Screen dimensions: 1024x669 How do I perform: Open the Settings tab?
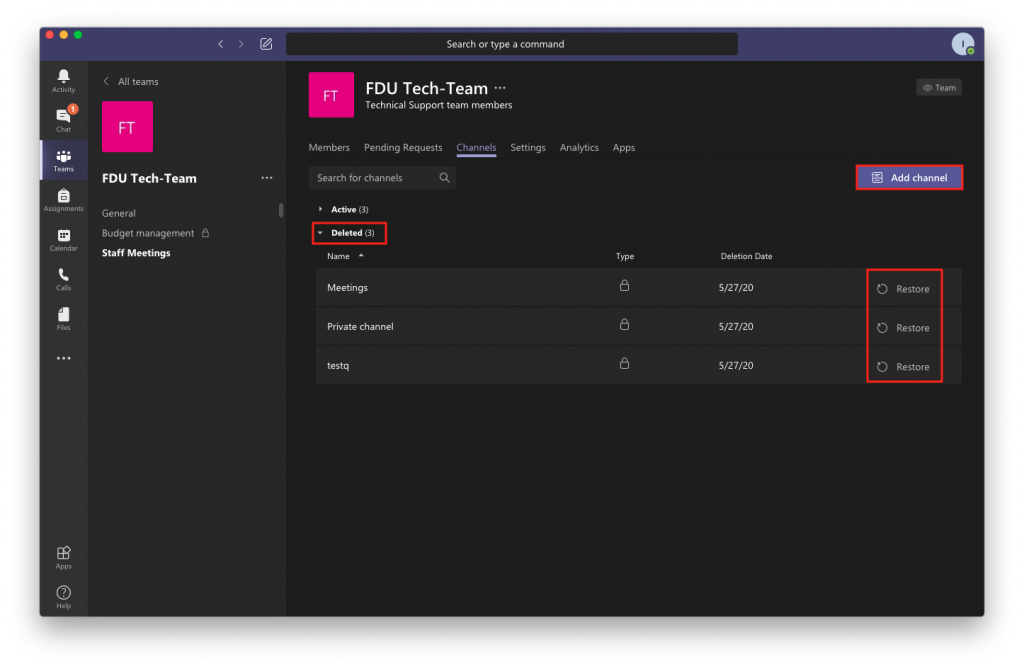(528, 148)
